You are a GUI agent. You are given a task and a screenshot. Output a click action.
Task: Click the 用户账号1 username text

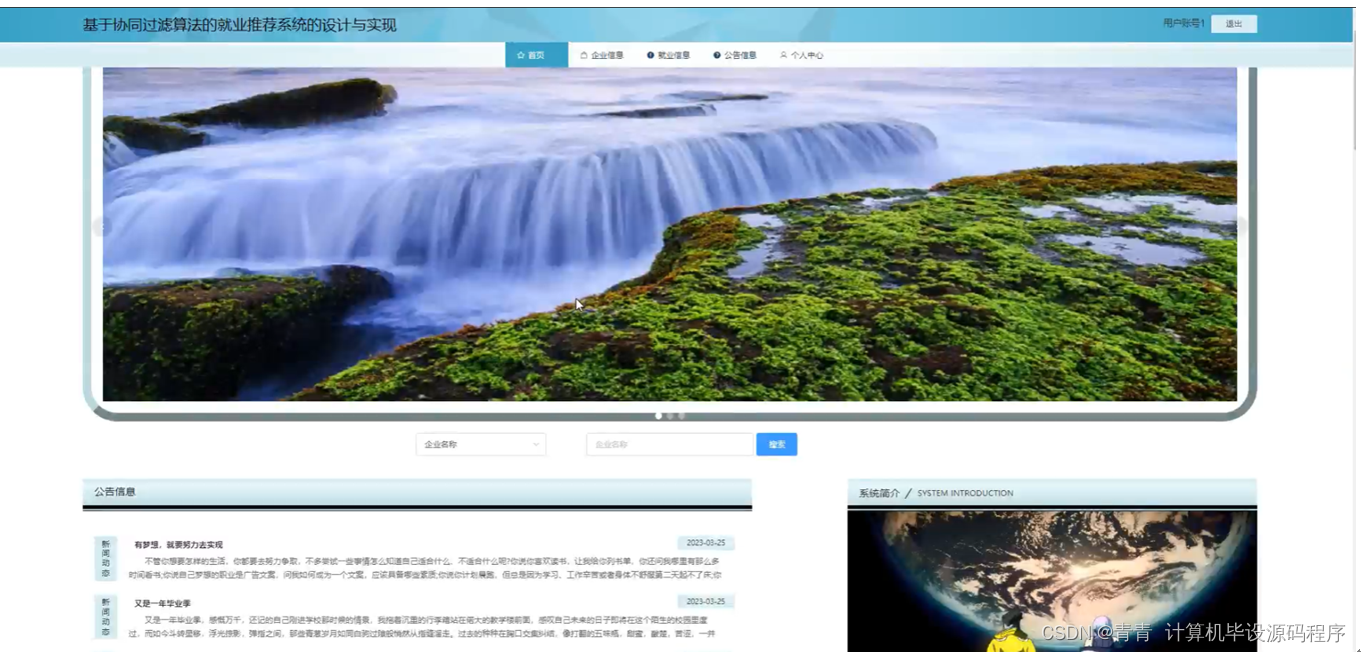(1183, 23)
